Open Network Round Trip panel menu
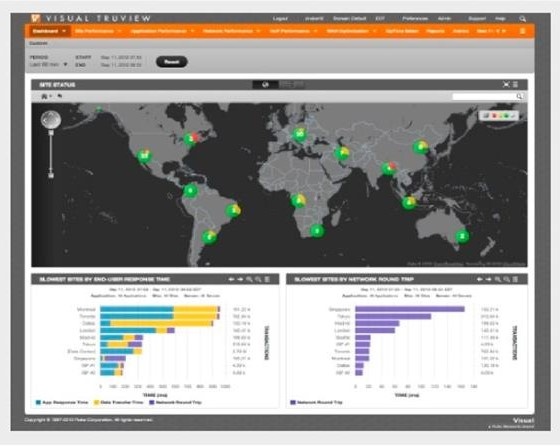Screen dimensions: 560x446 515,279
